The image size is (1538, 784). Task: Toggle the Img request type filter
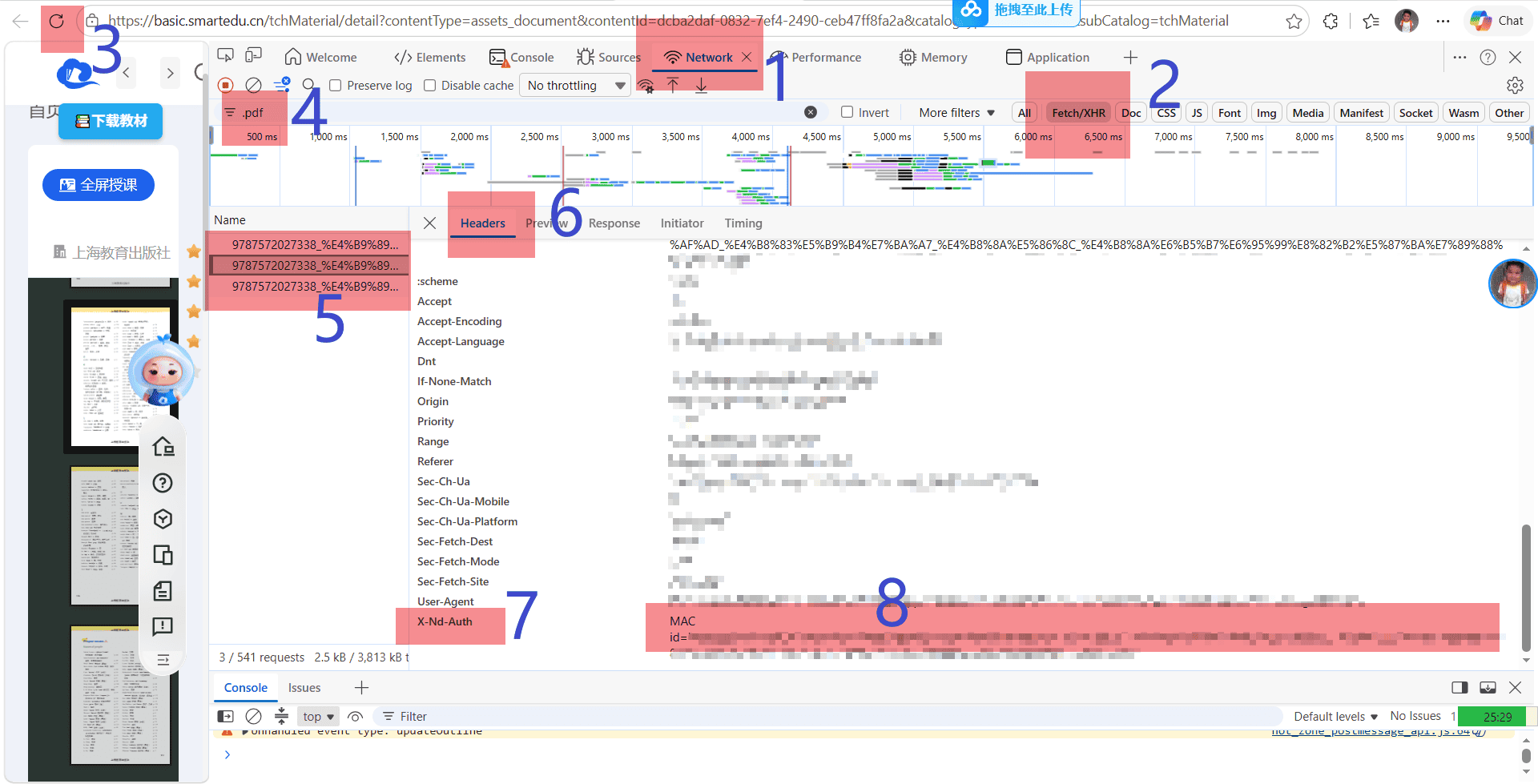(x=1266, y=113)
